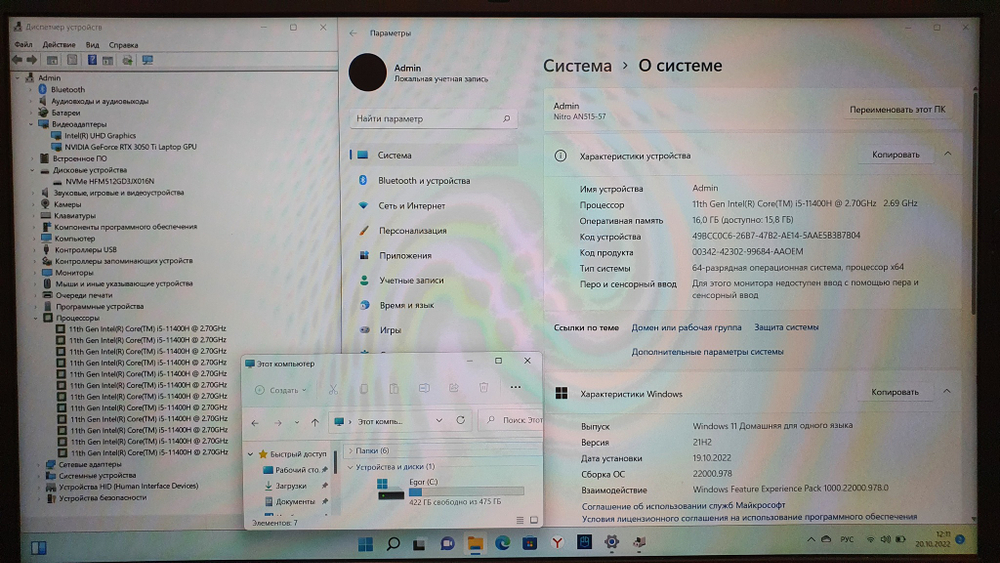This screenshot has height=563, width=1000.
Task: Click the Refresh icon beside Explorer's address bar
Action: point(460,420)
